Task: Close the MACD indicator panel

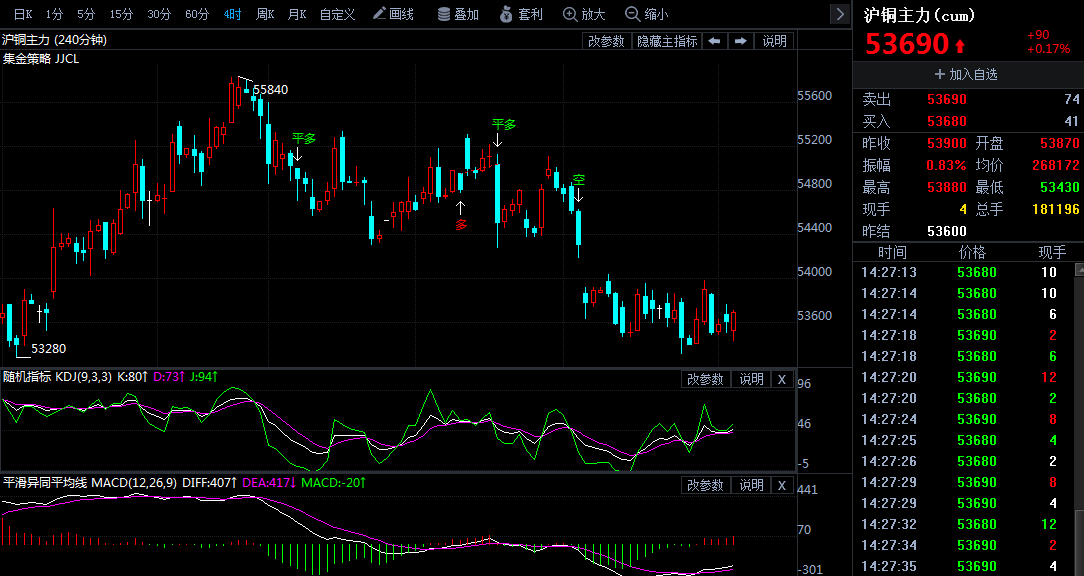Action: (782, 485)
